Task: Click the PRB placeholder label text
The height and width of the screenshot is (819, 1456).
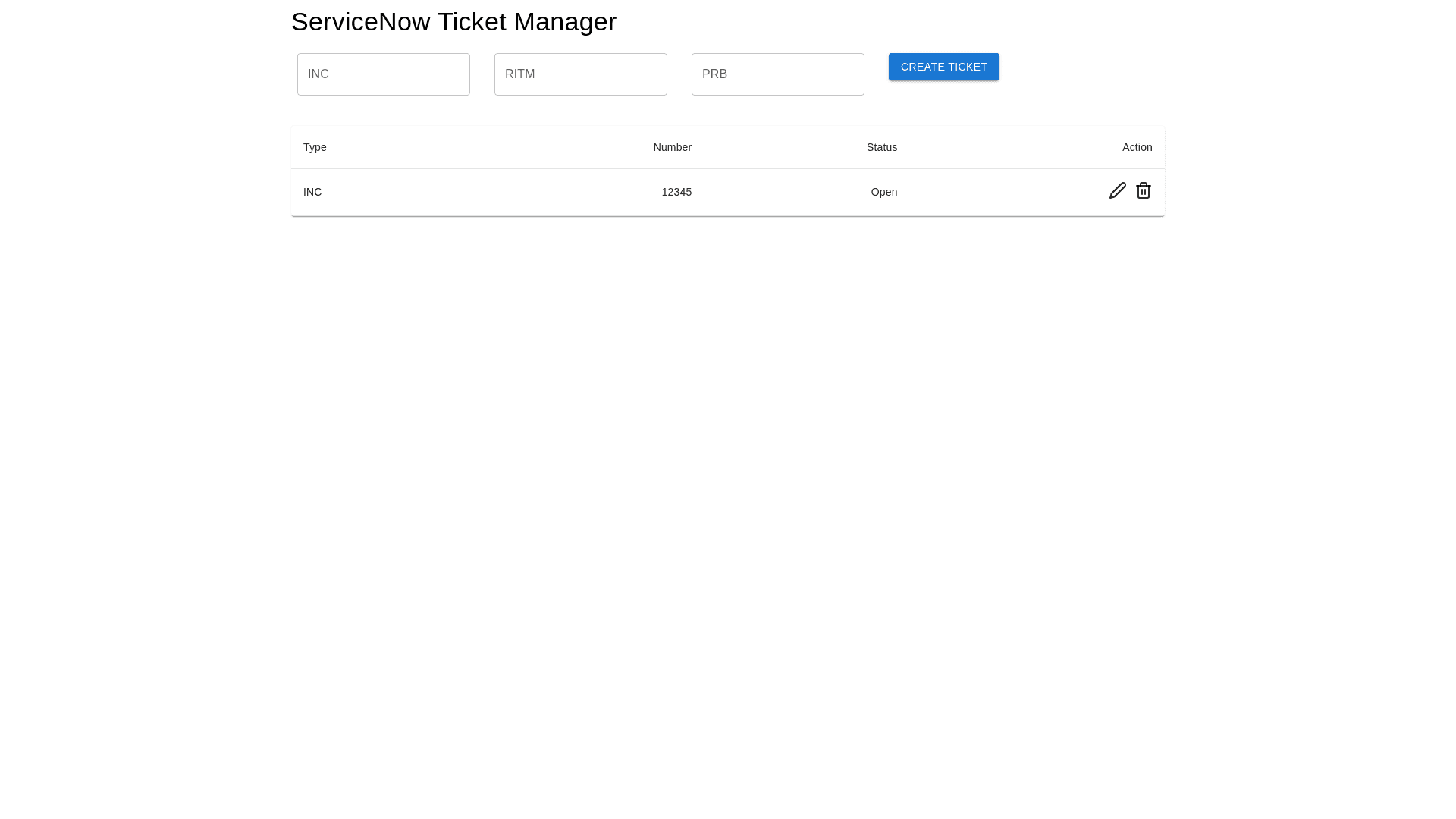Action: (714, 74)
